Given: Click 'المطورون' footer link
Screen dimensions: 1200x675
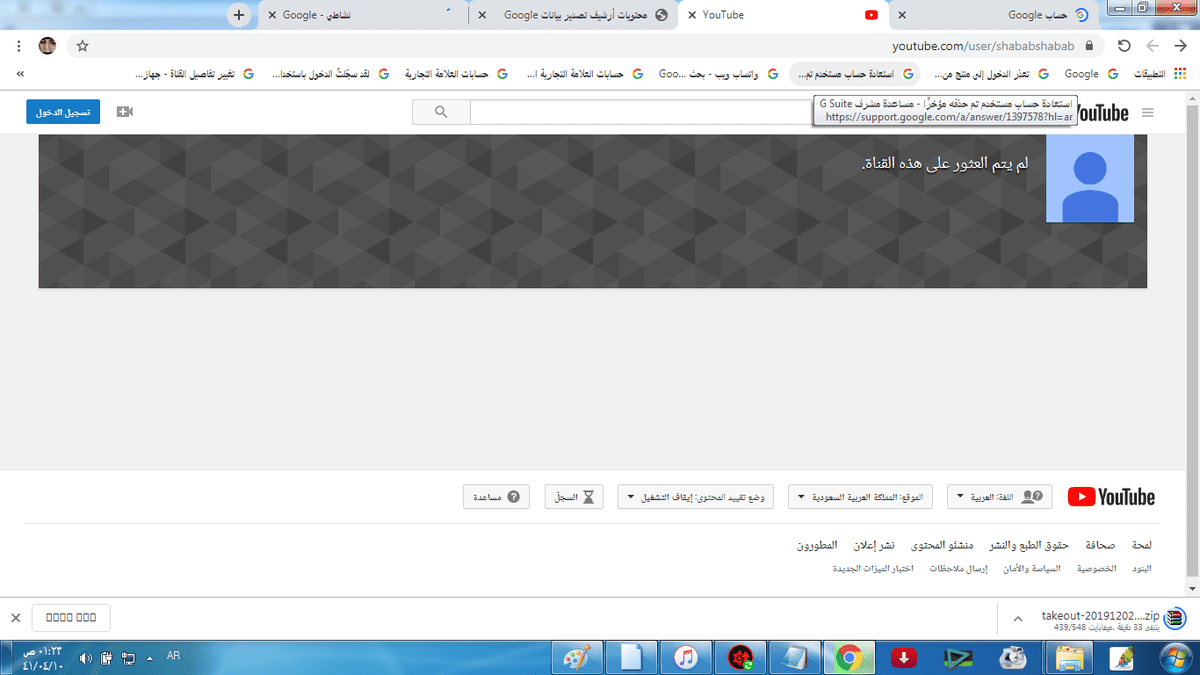Looking at the screenshot, I should tap(818, 546).
